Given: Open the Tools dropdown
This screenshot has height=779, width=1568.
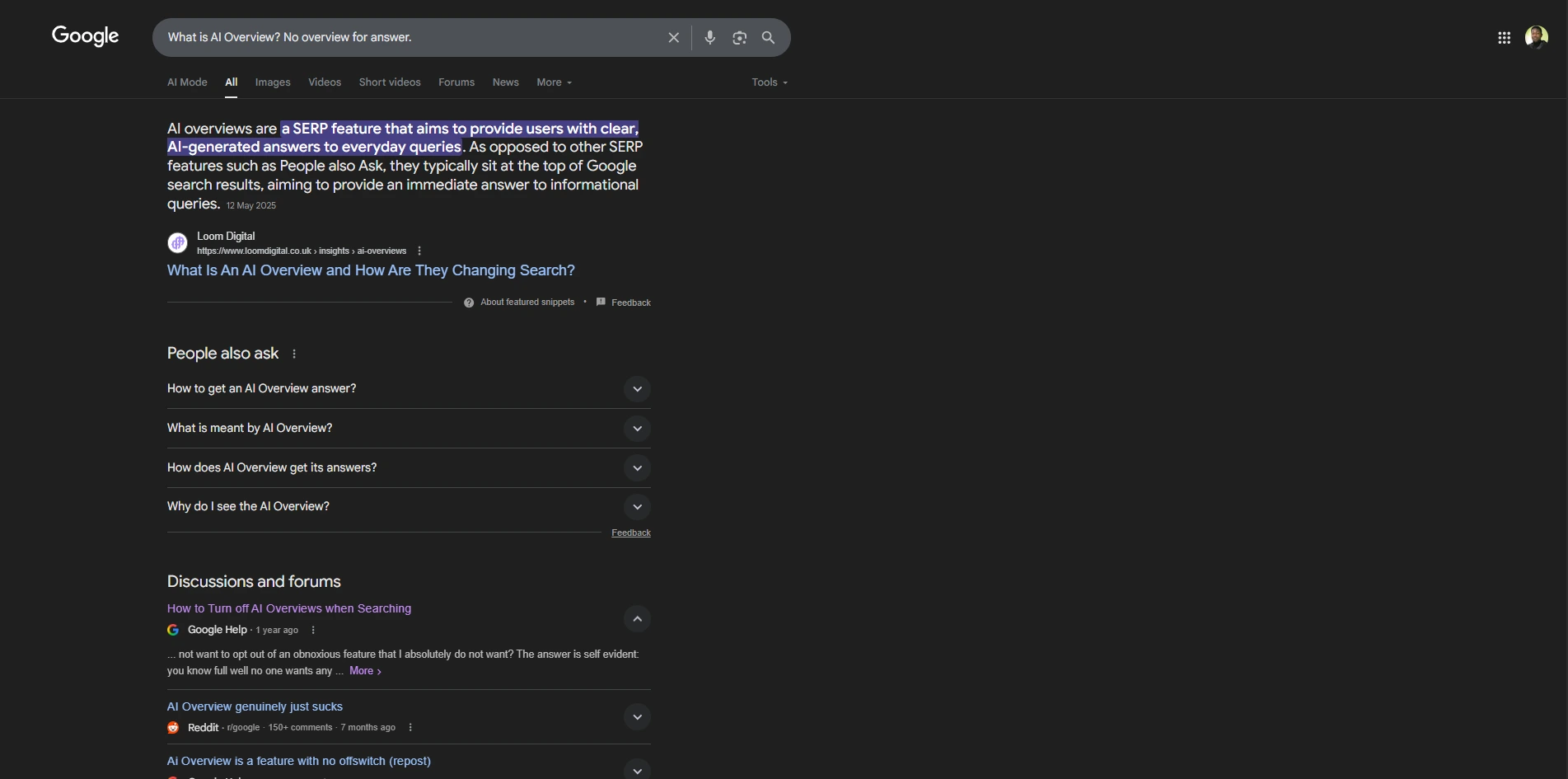Looking at the screenshot, I should pyautogui.click(x=767, y=82).
